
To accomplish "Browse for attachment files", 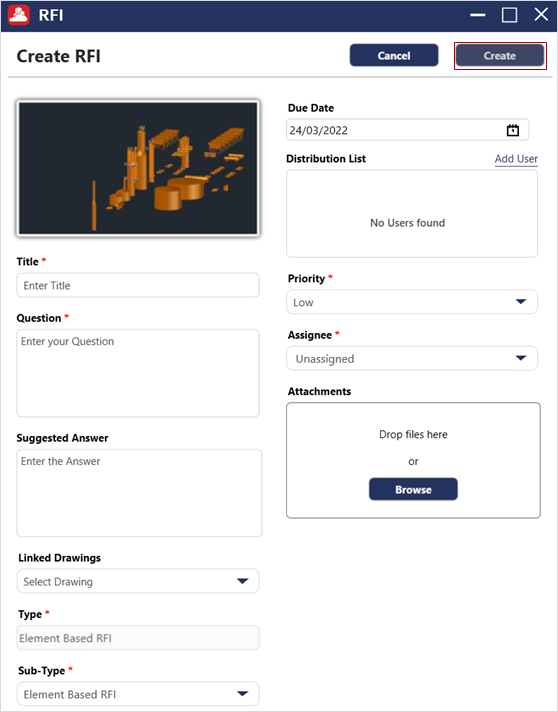I will (413, 490).
